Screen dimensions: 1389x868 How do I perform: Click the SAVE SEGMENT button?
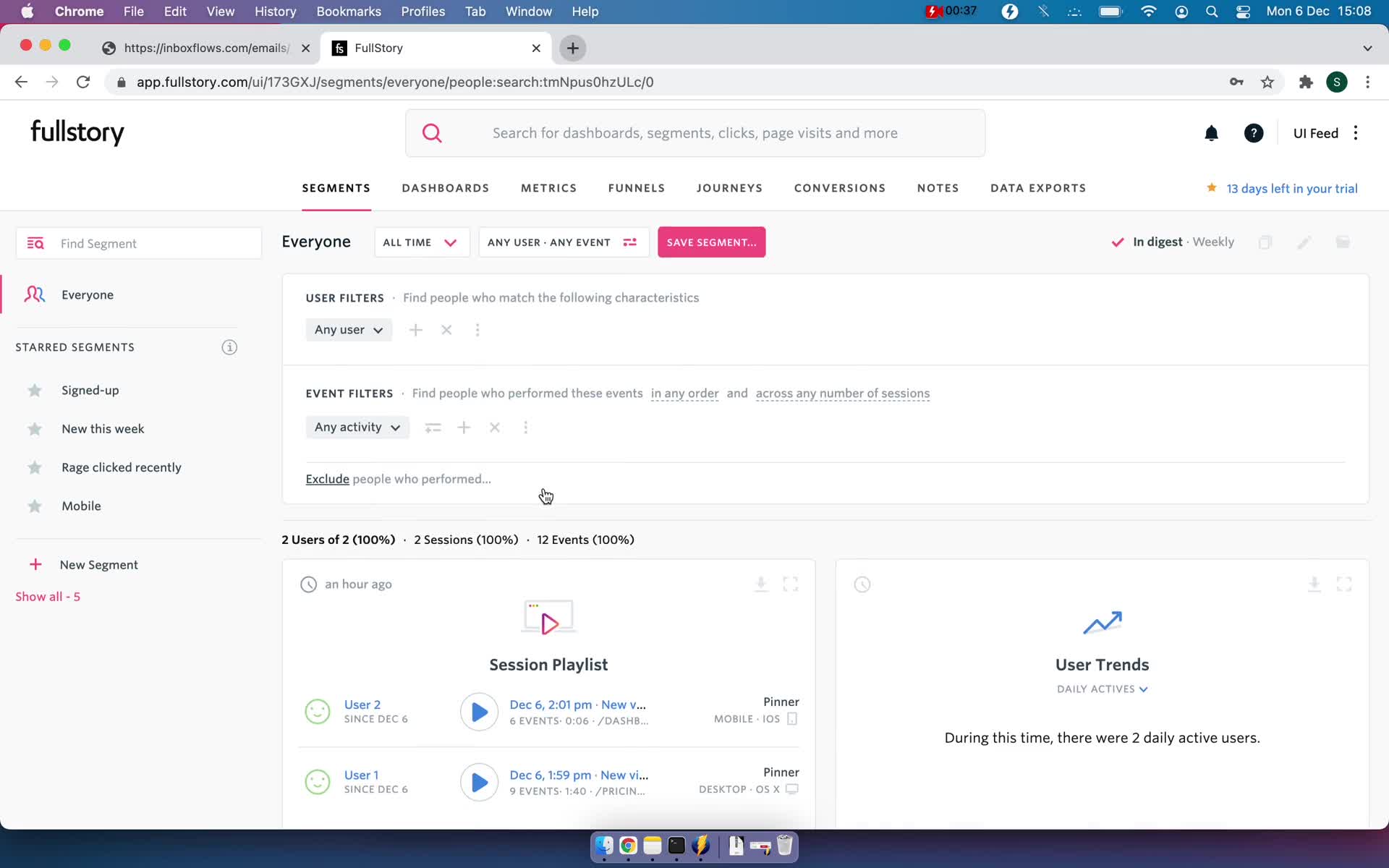(711, 242)
